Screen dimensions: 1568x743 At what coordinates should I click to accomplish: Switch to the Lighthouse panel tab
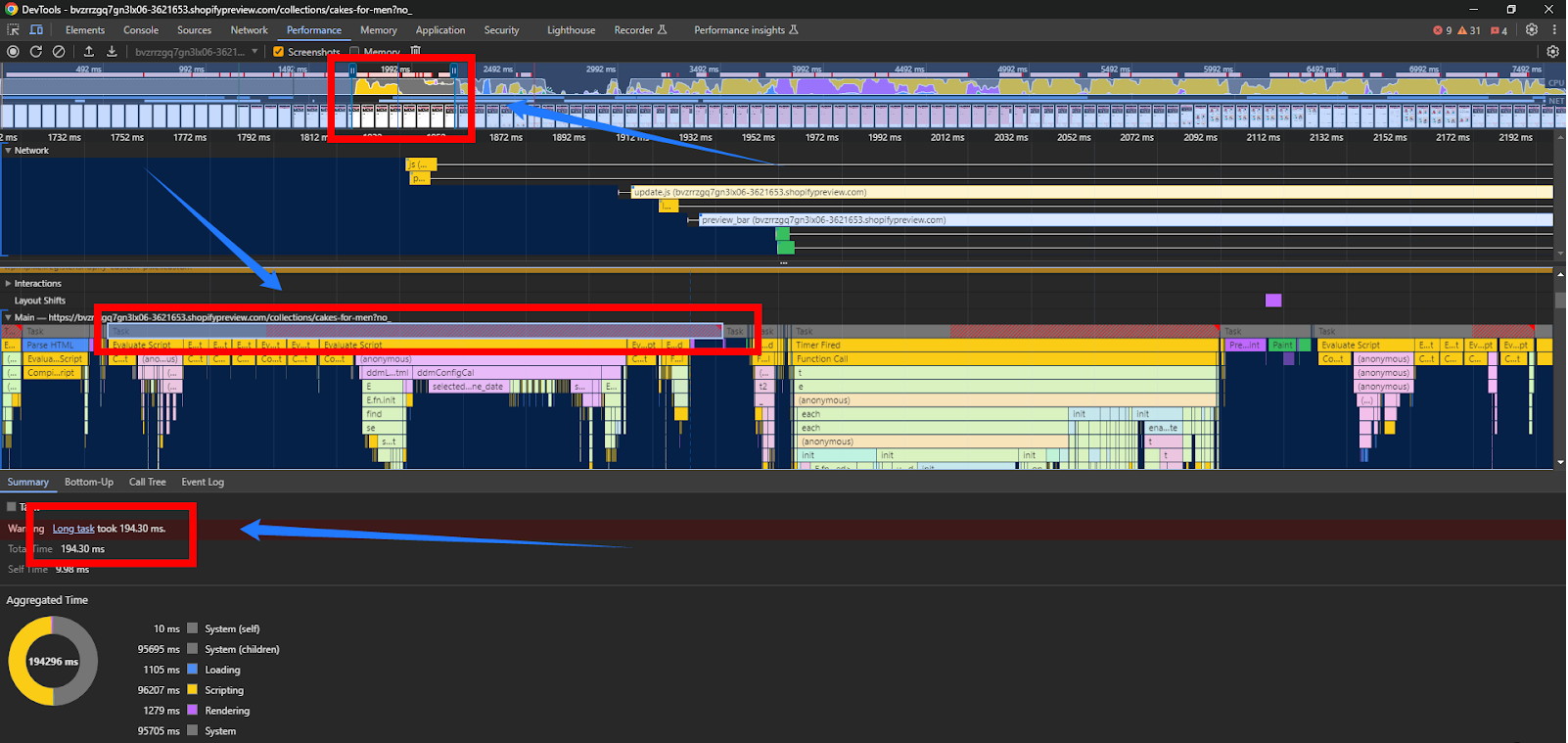tap(571, 30)
